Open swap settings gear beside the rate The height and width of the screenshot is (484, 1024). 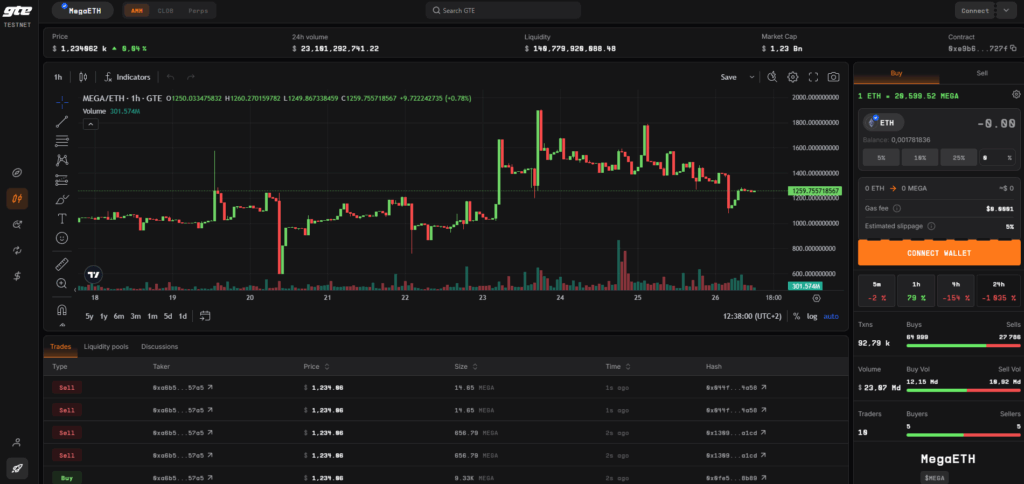[x=1016, y=94]
